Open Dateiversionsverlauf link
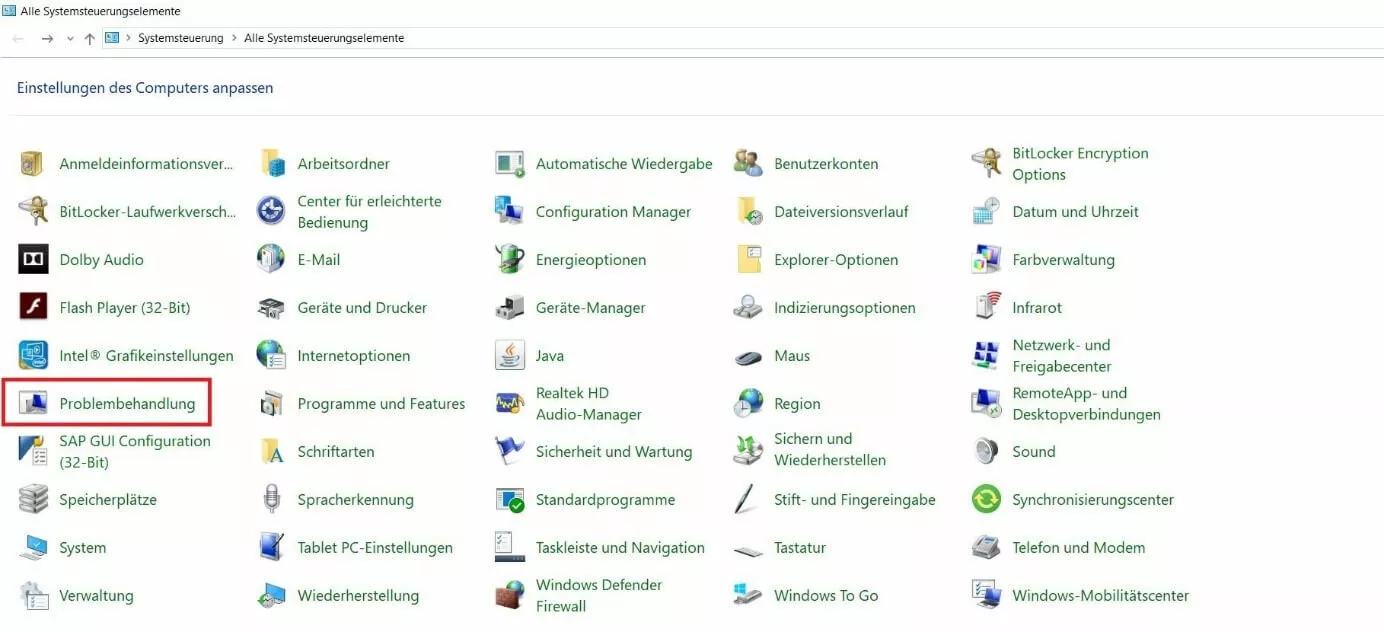 click(841, 212)
